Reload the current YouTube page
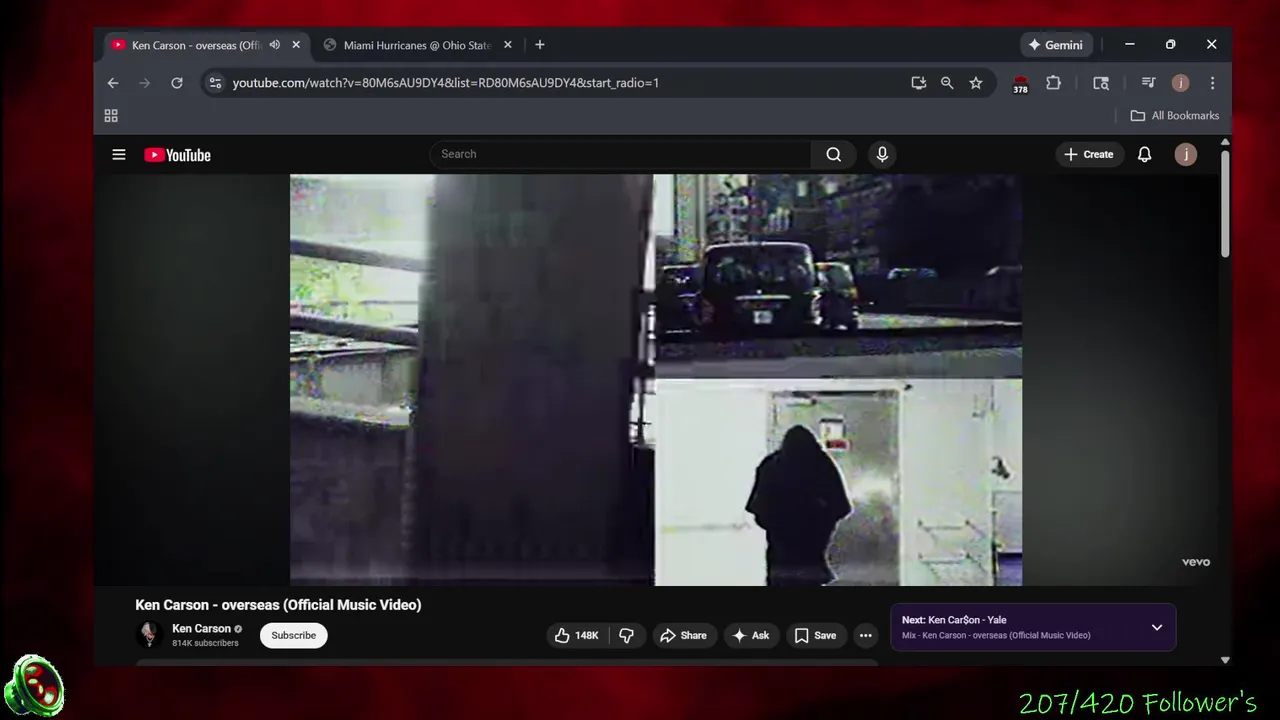 [x=177, y=83]
